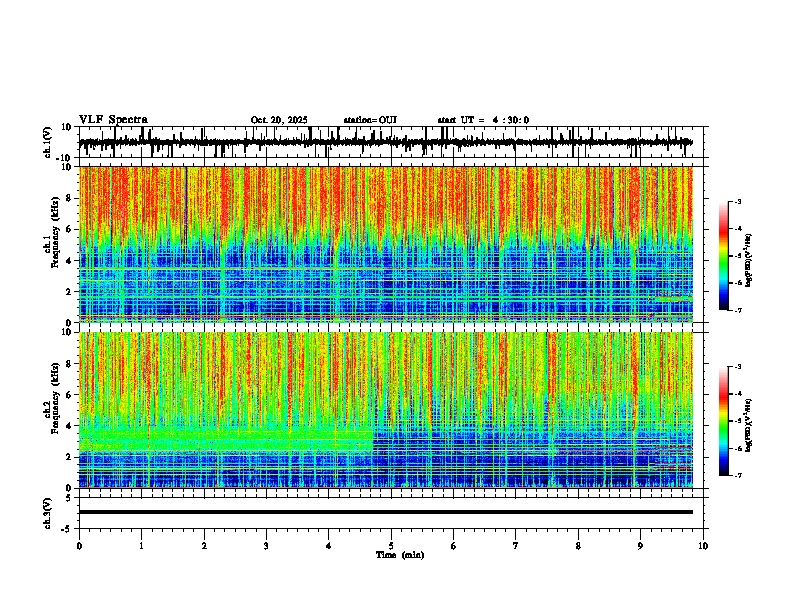The width and height of the screenshot is (792, 612).
Task: Click the ch.1 spectrogram plot area
Action: pos(386,244)
